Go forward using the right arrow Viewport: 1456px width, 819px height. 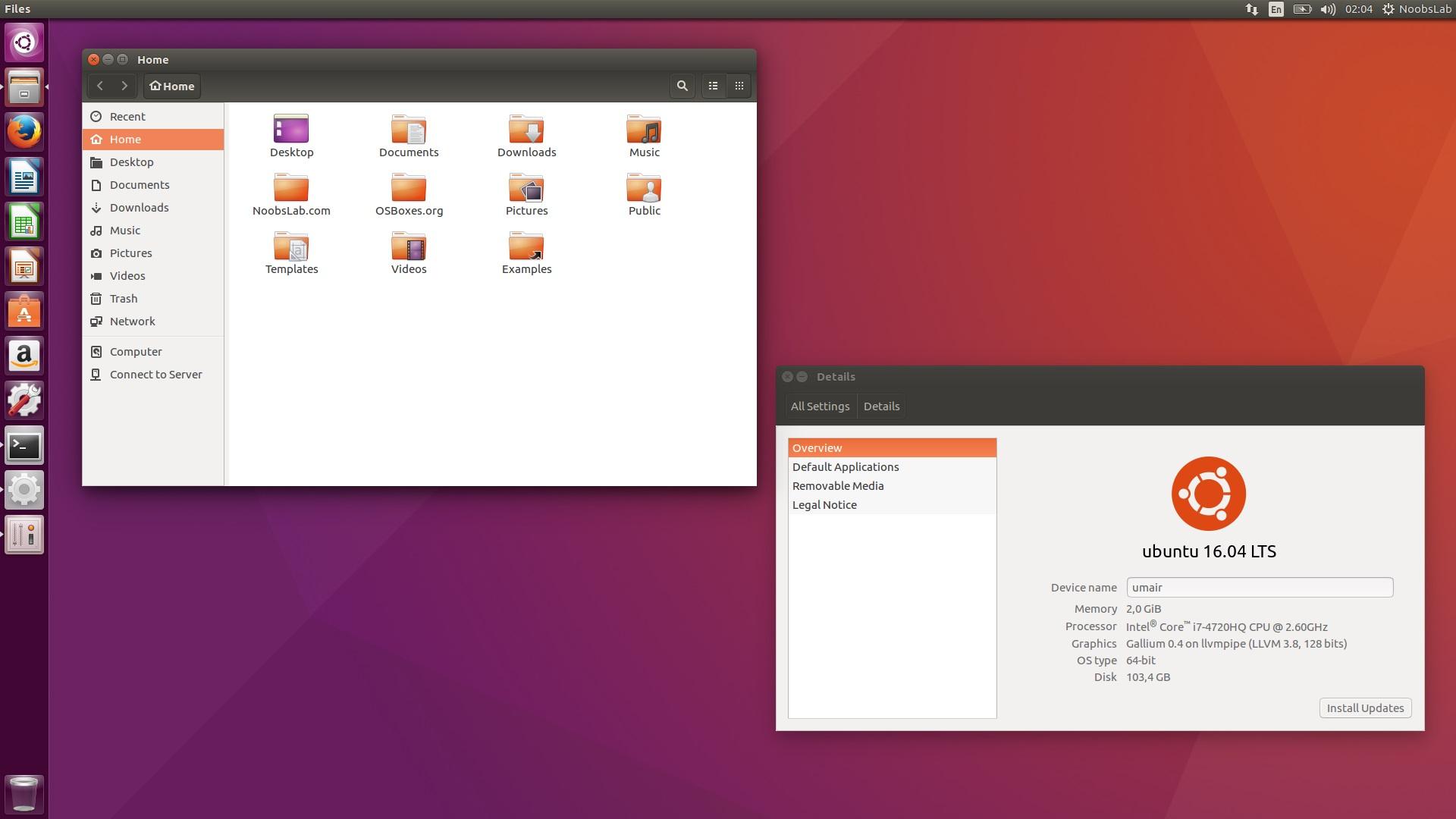click(x=124, y=86)
